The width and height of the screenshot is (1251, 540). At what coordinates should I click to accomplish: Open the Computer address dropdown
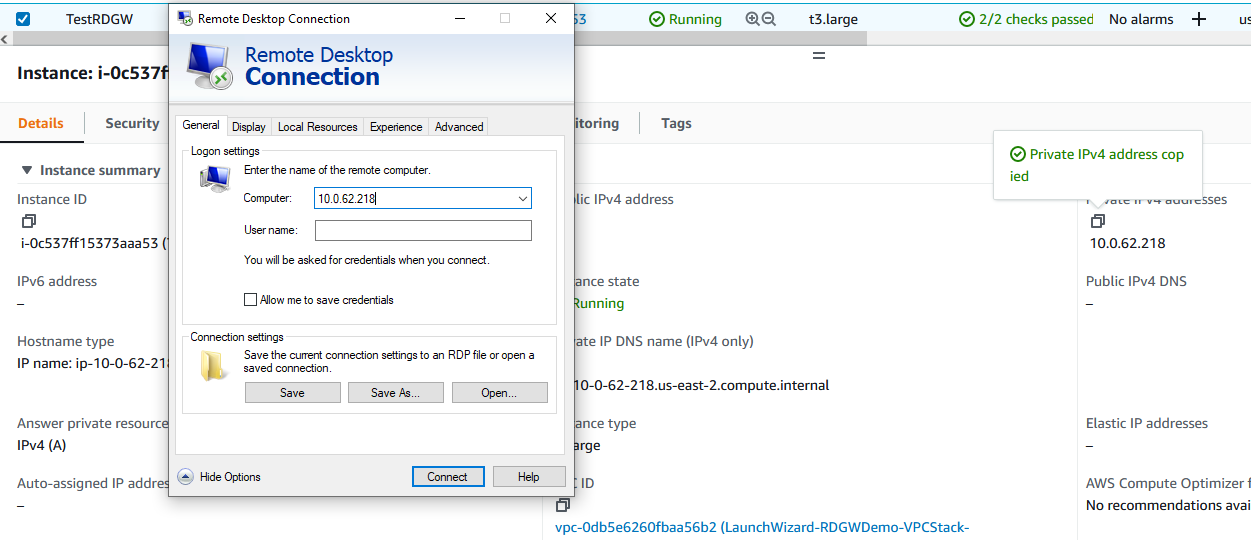click(523, 199)
